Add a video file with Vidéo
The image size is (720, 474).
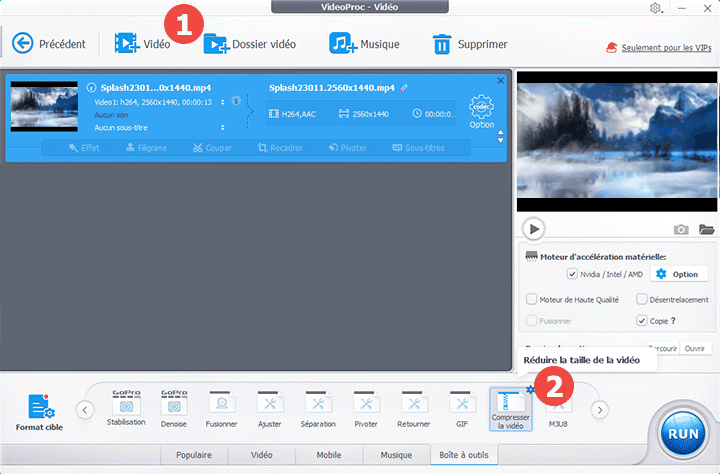point(142,44)
